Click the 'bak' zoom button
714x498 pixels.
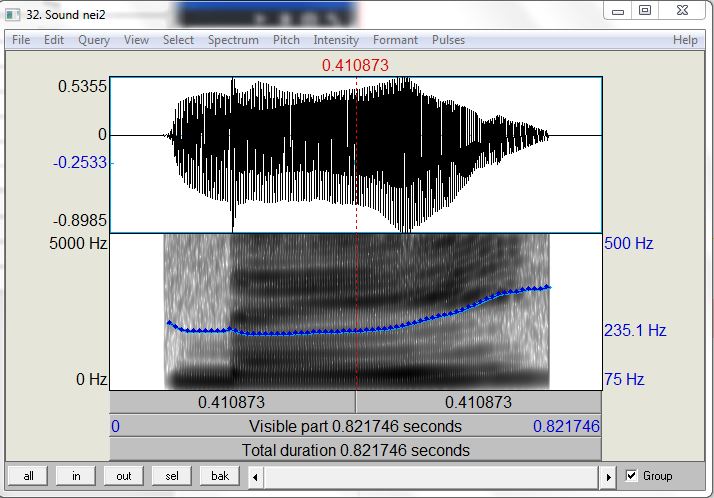[219, 476]
